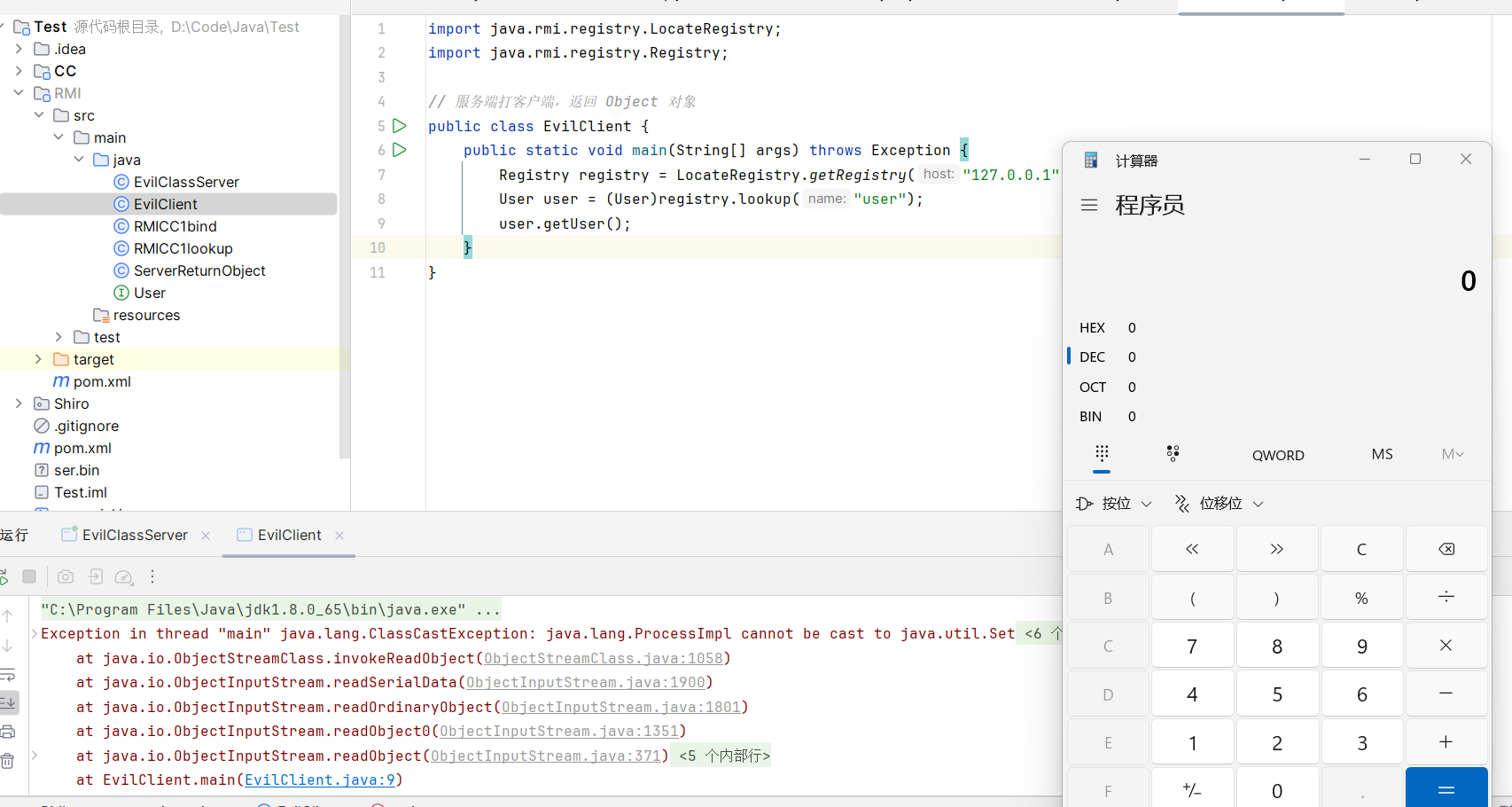Switch to full keypad view in calculator
This screenshot has width=1512, height=807.
point(1102,454)
